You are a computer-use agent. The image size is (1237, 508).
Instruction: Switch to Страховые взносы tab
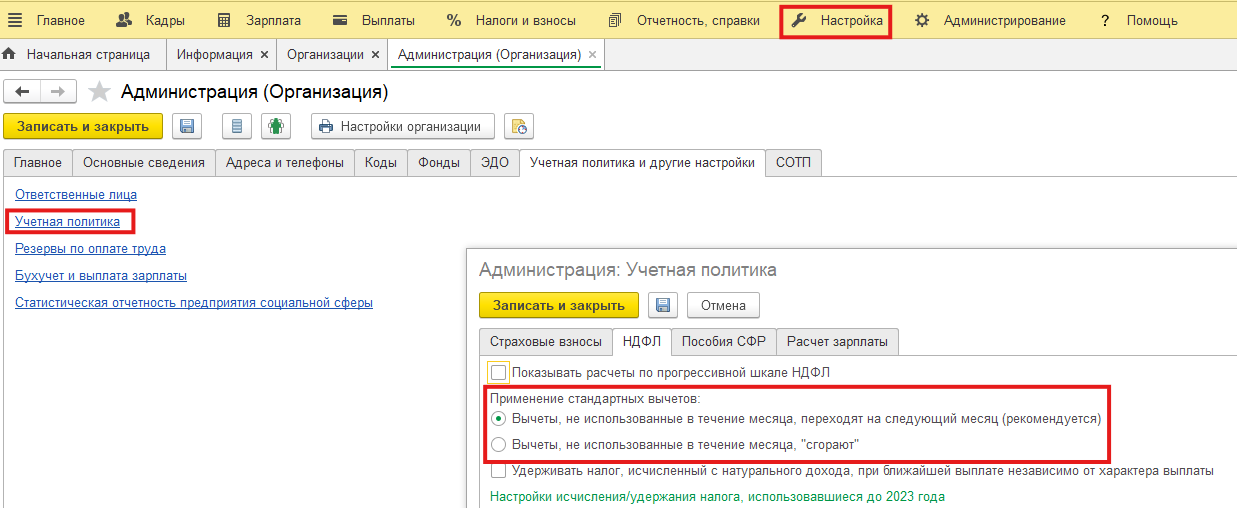point(545,341)
